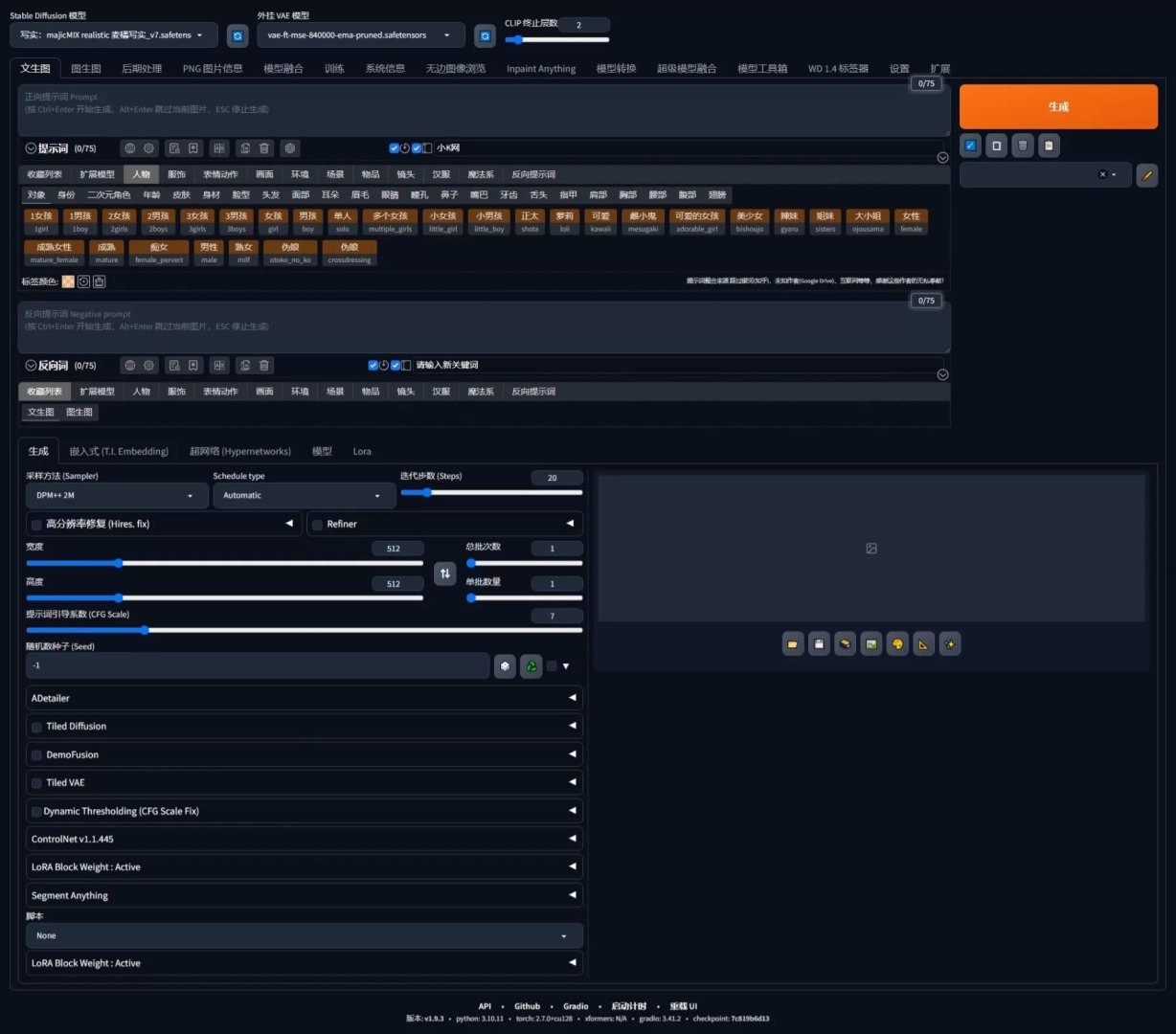
Task: Enable the Hires. fix checkbox
Action: coord(36,525)
